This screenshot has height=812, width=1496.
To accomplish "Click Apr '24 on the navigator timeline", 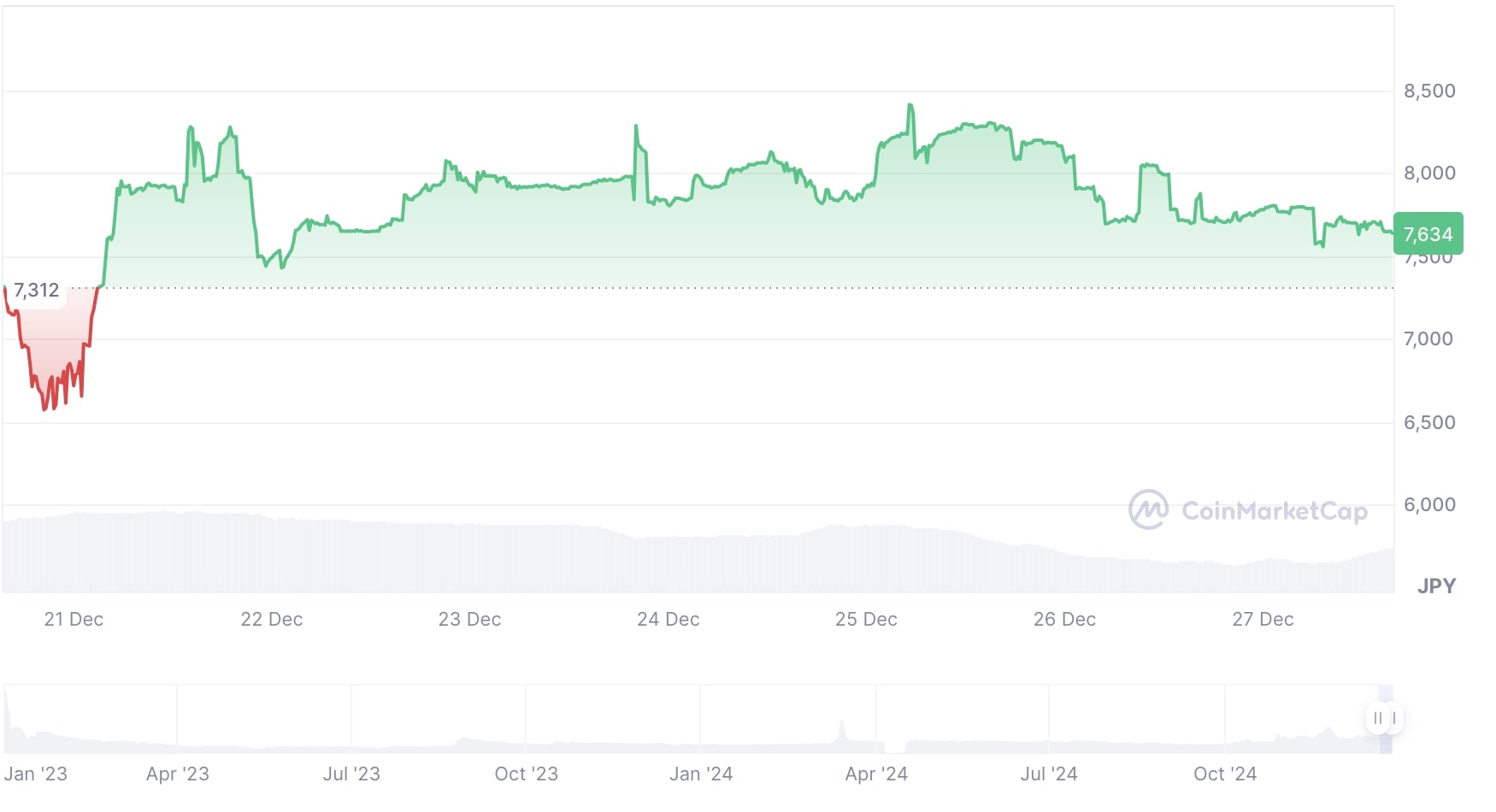I will pyautogui.click(x=876, y=774).
